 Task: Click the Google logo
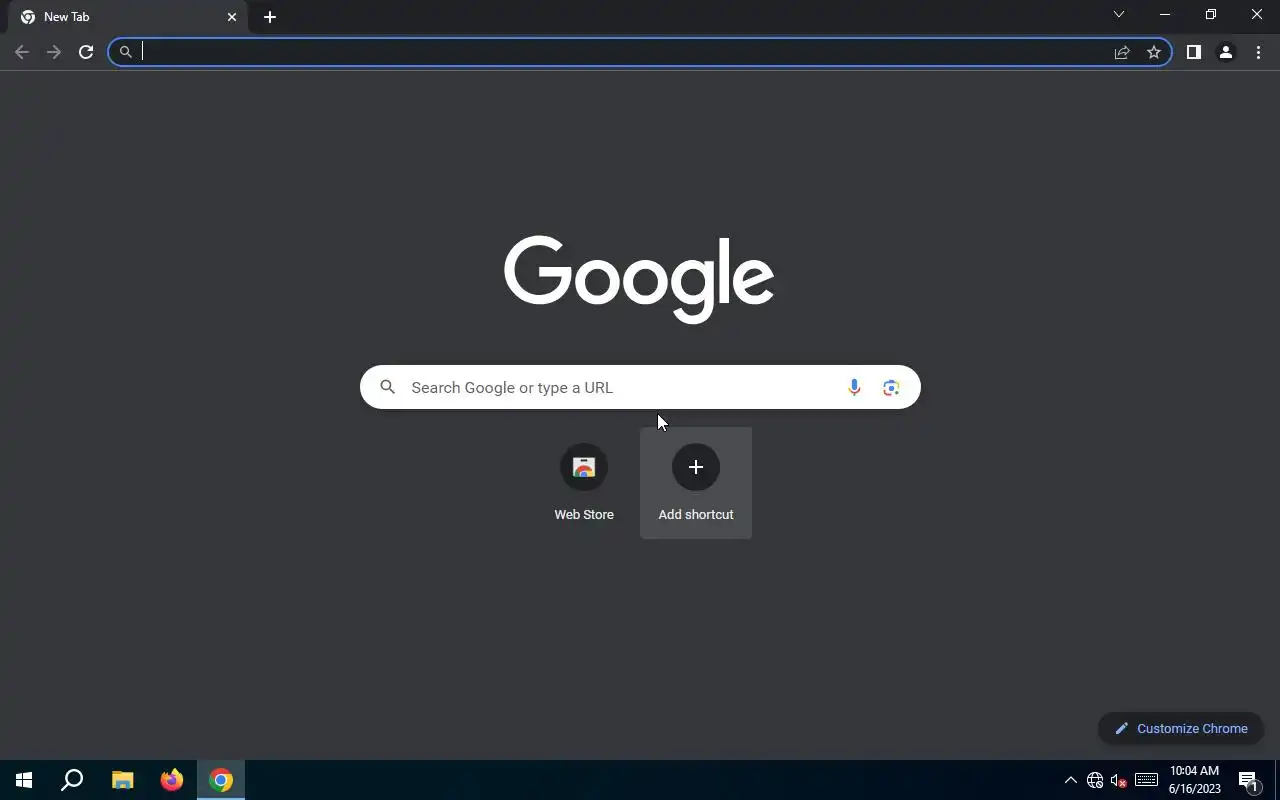(639, 279)
